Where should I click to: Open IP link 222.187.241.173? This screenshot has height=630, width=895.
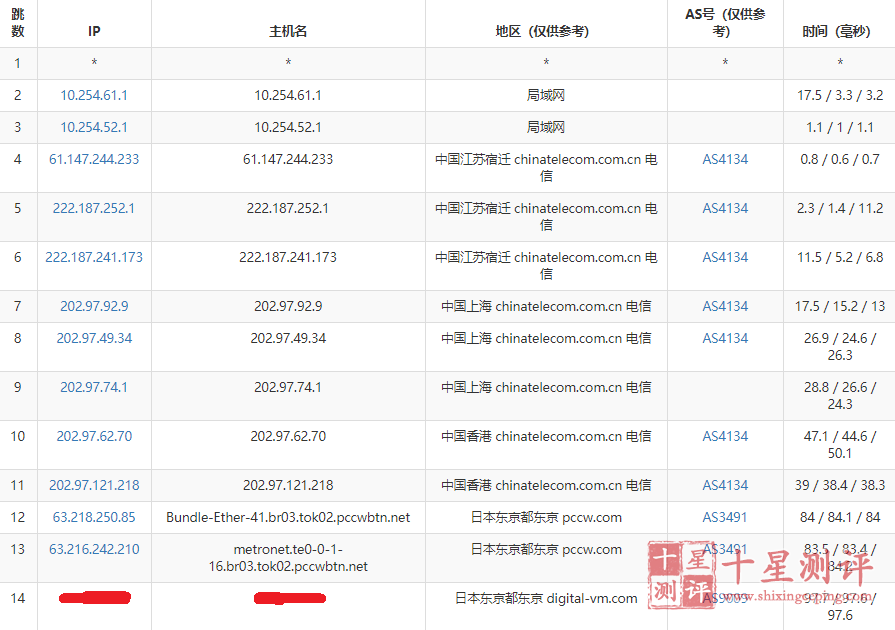click(x=94, y=257)
